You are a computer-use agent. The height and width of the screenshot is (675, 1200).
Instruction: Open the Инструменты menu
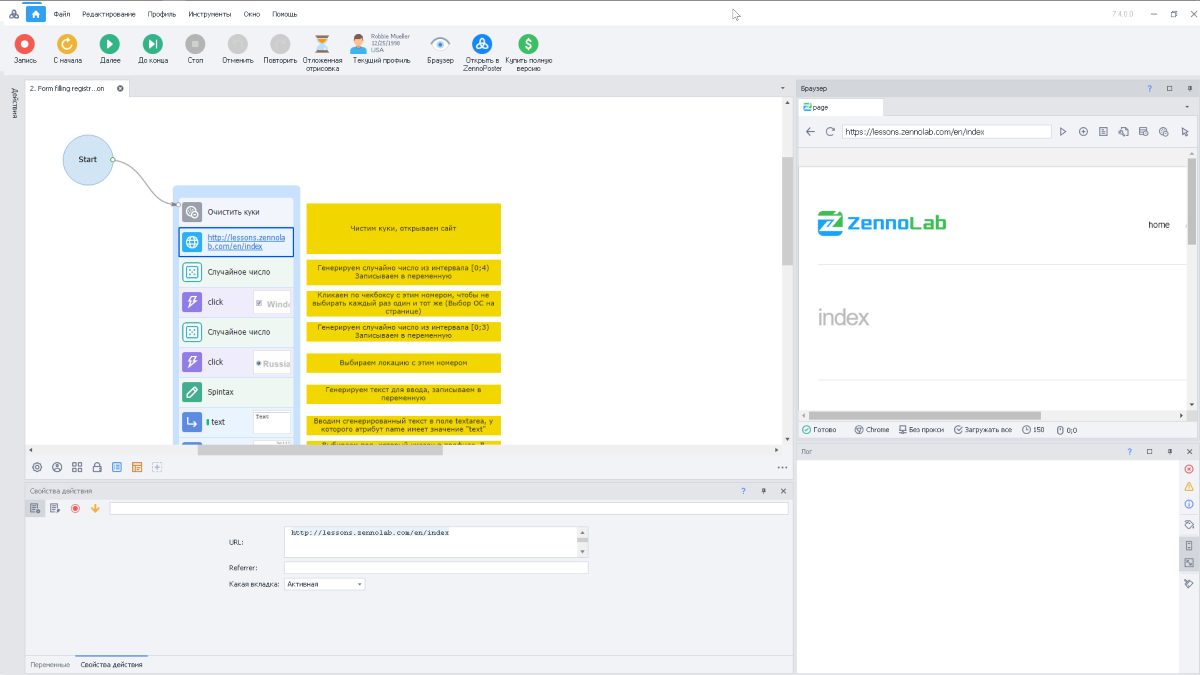point(209,14)
